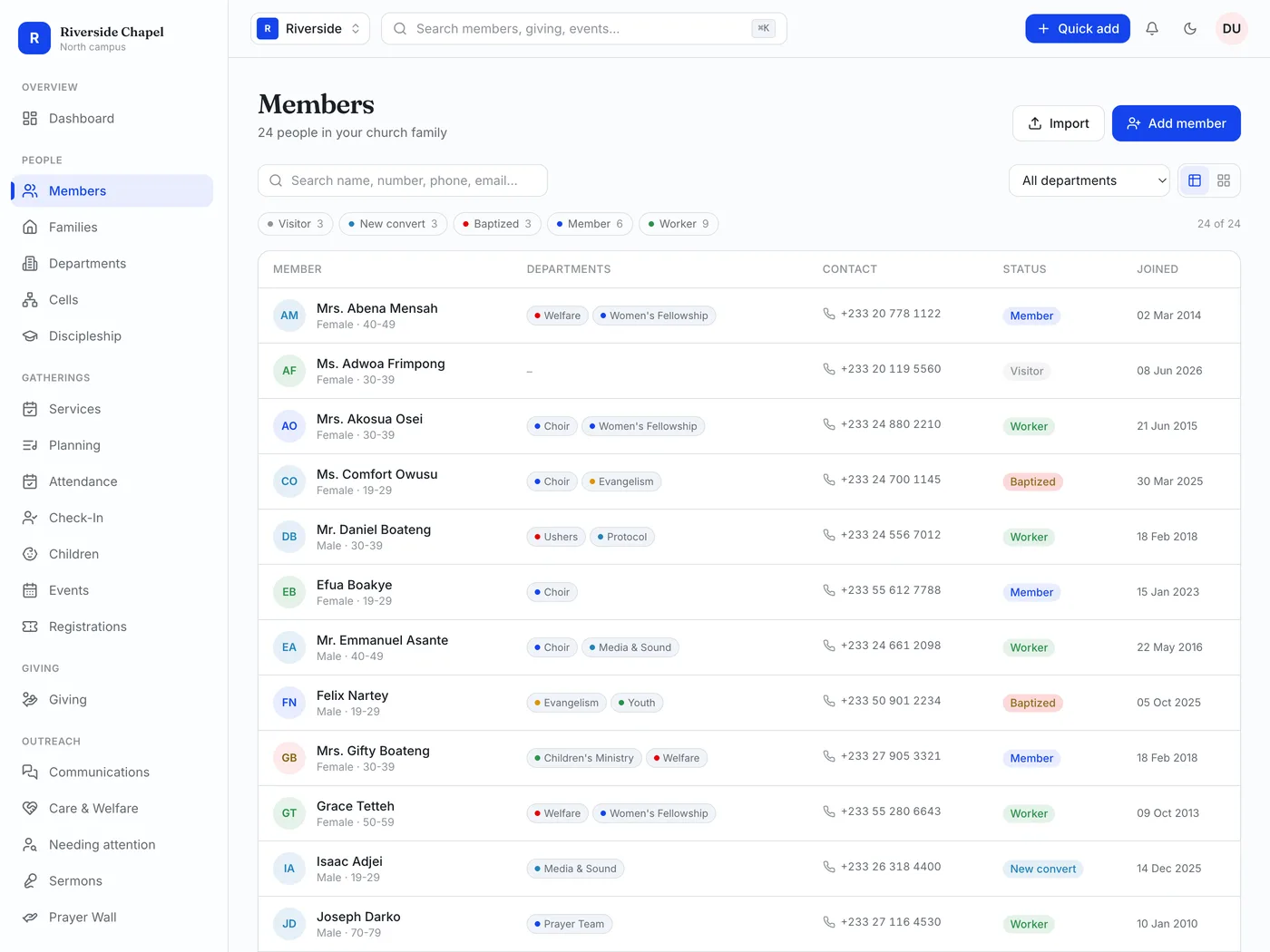Open Families in sidebar
Viewport: 1270px width, 952px height.
112,228
